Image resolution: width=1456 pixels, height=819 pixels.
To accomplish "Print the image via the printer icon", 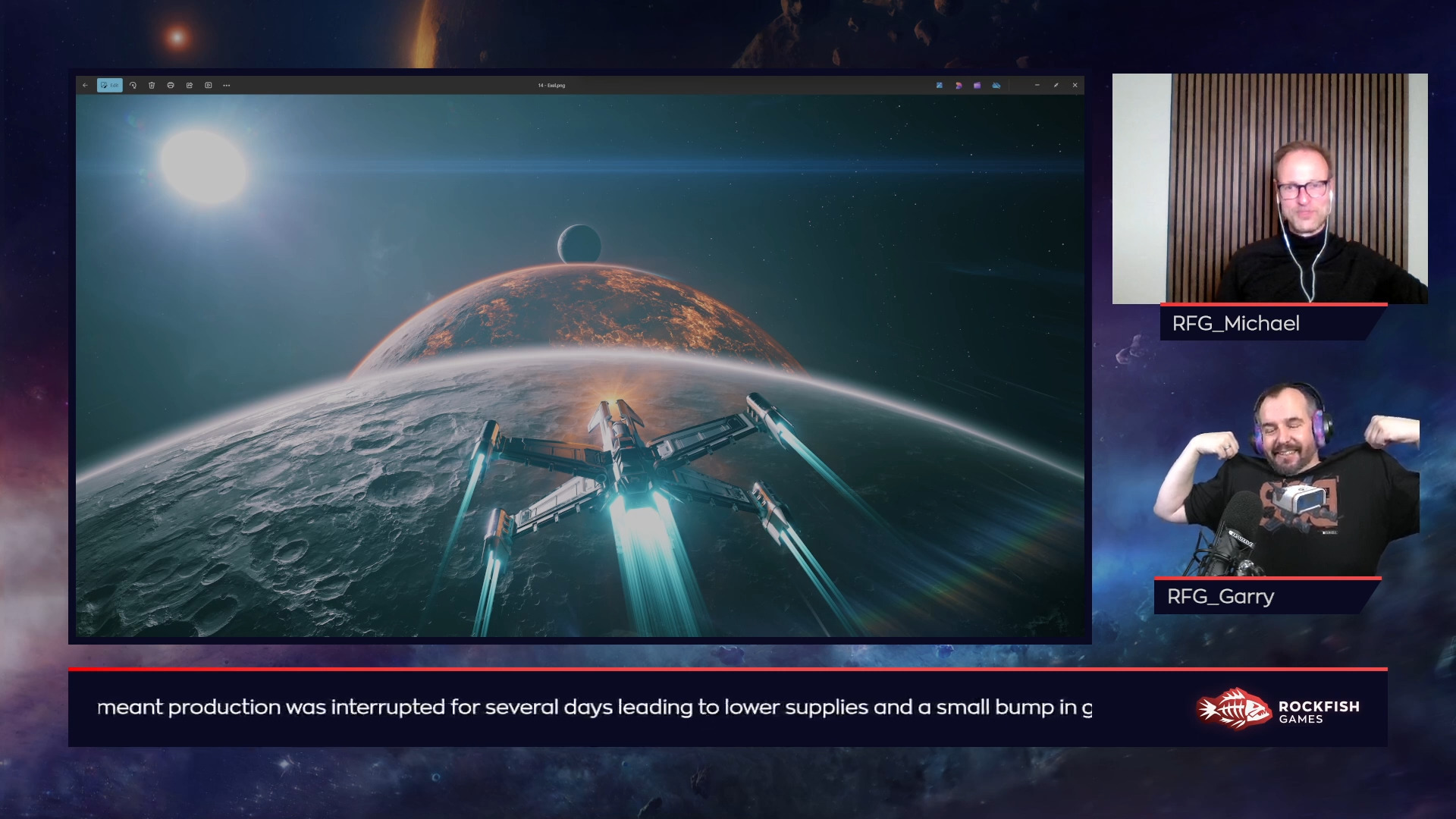I will tap(171, 86).
